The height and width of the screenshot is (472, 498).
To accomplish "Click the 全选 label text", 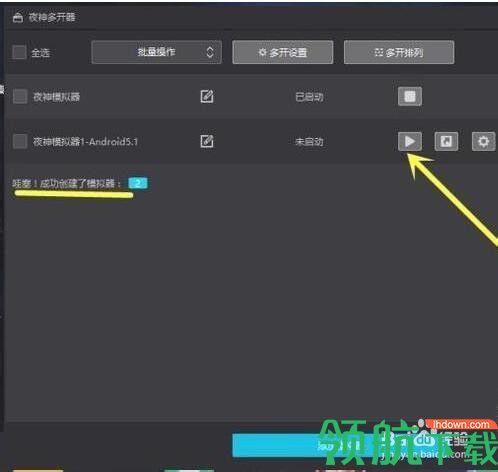I will coord(40,53).
